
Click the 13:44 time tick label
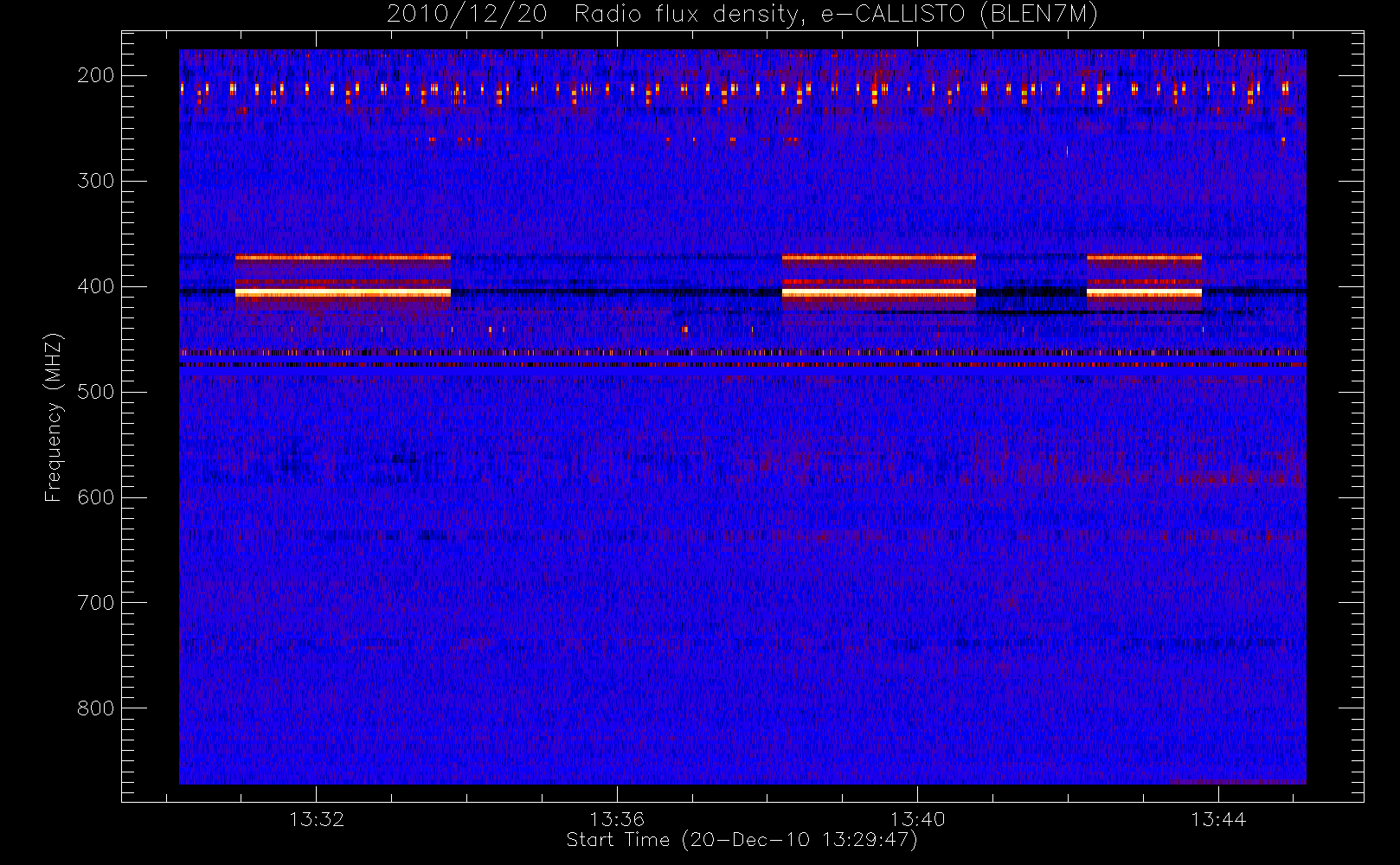tap(1218, 819)
